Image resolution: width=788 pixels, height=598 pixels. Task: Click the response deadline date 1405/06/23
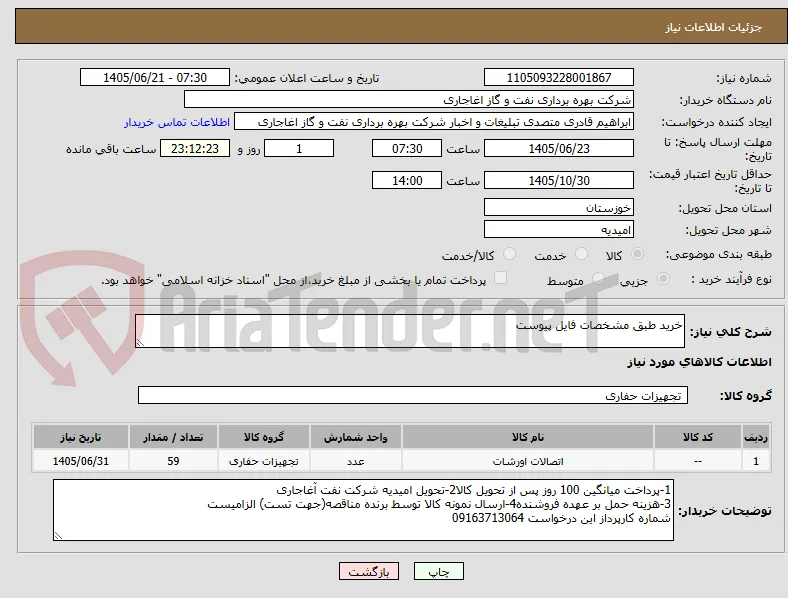point(559,148)
